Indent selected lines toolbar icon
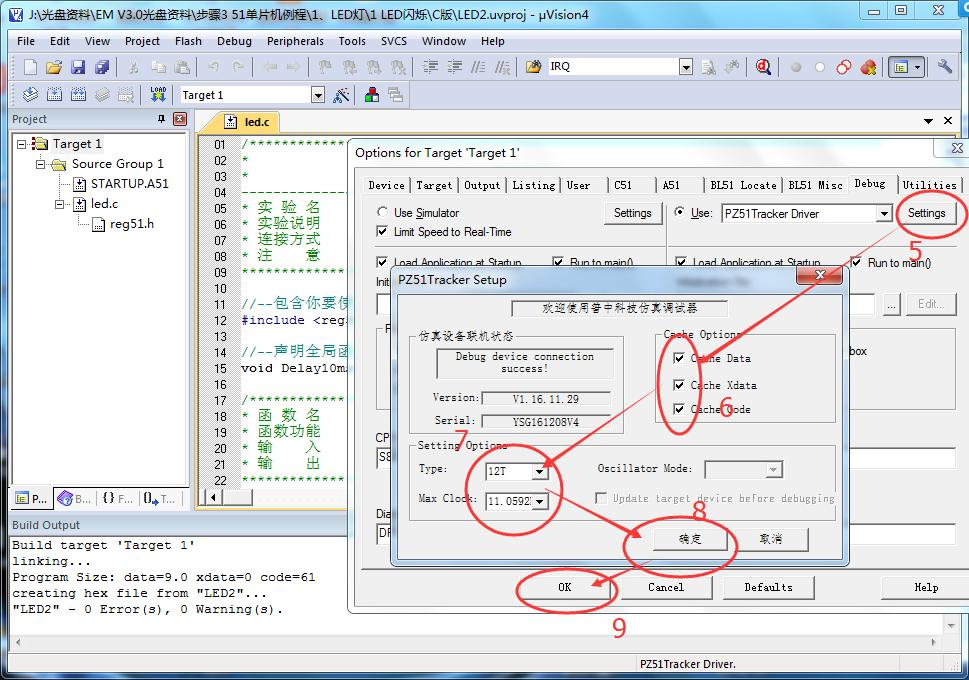969x680 pixels. coord(430,66)
